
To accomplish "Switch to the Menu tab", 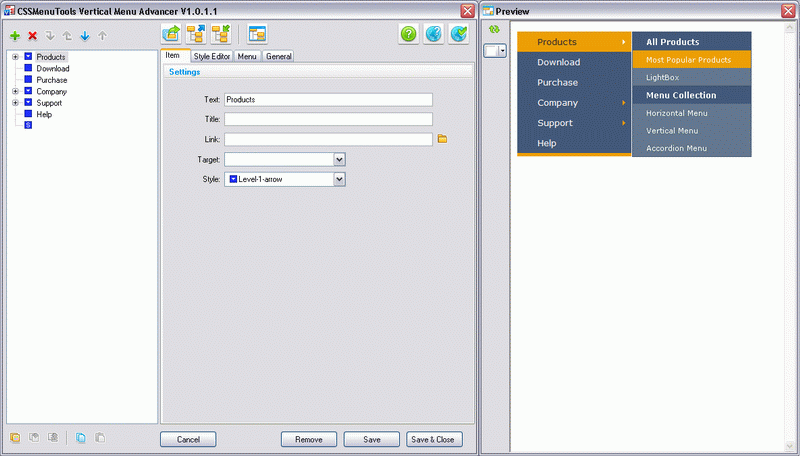I will [247, 56].
